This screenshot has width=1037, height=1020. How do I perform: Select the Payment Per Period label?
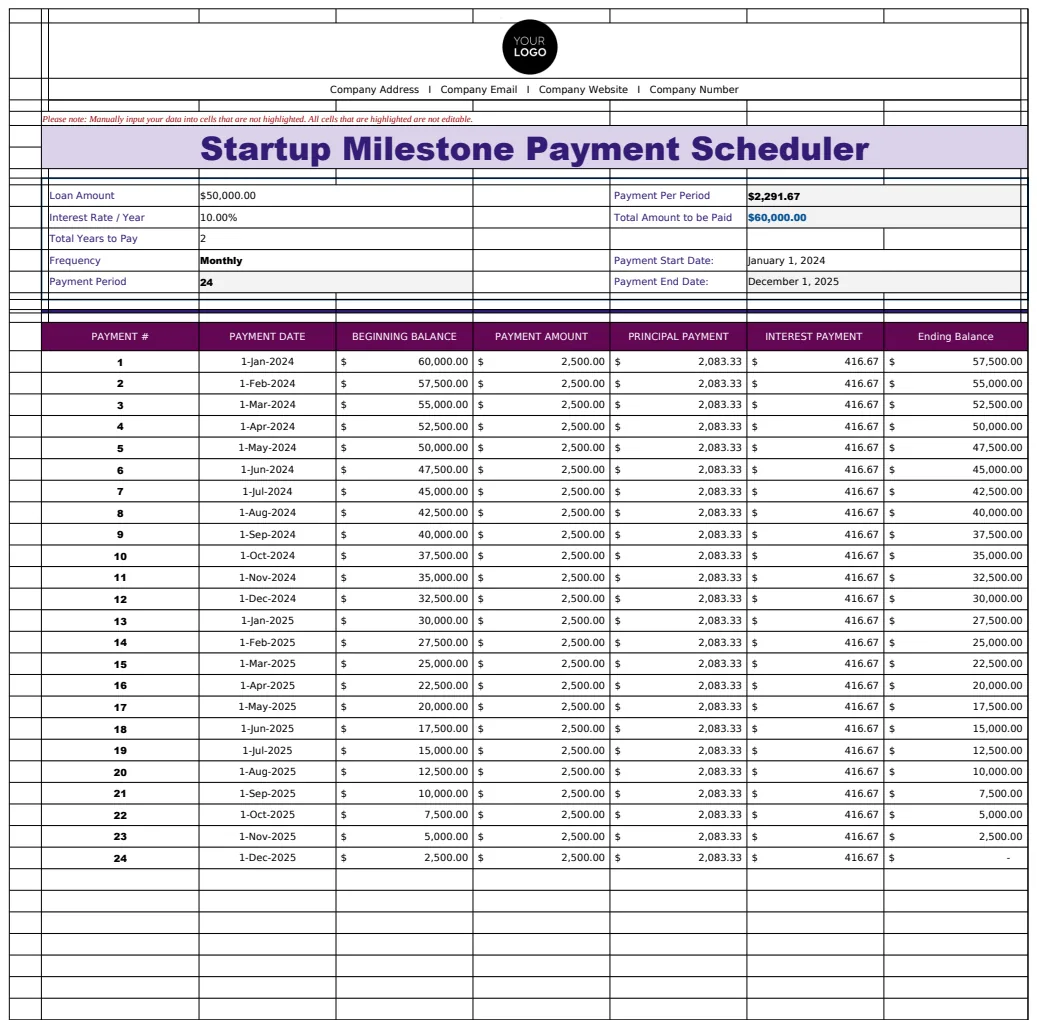(x=661, y=196)
